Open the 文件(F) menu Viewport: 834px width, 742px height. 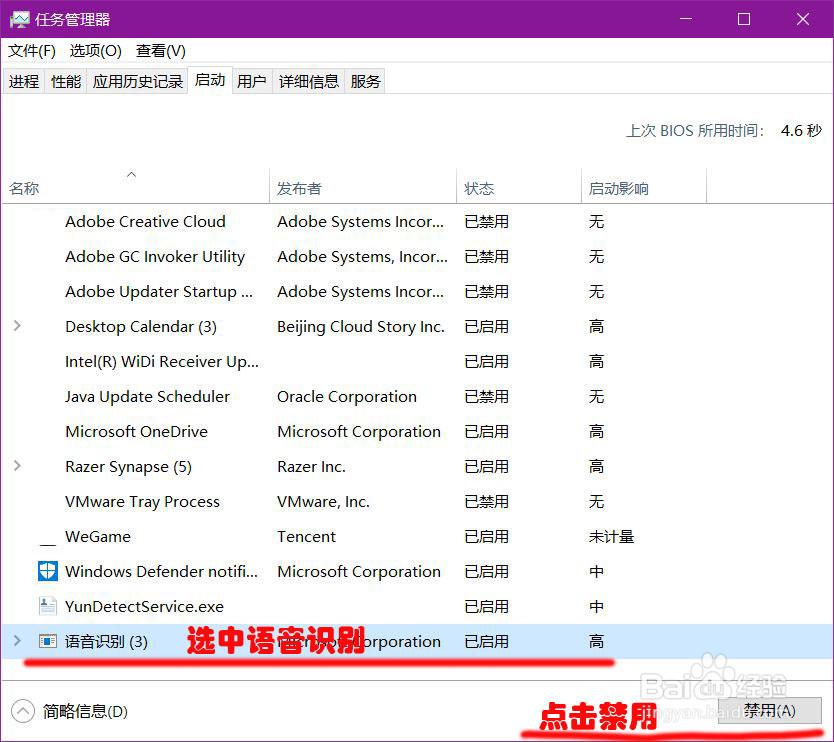[x=31, y=50]
